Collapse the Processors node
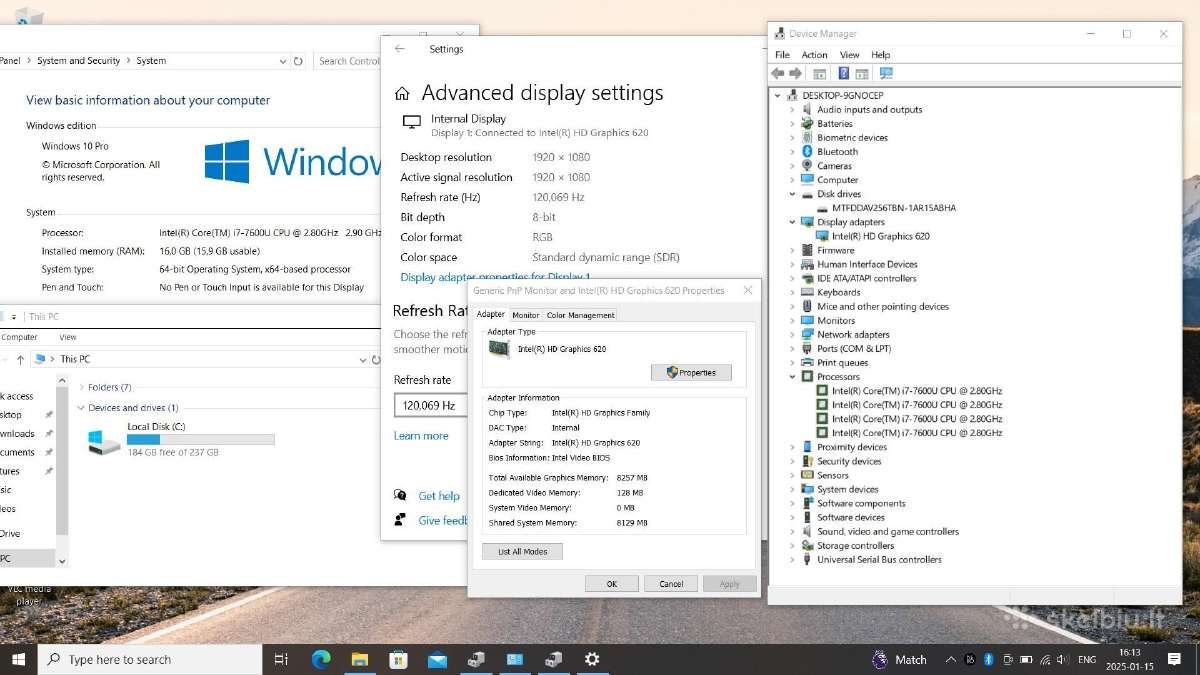The image size is (1200, 675). [x=792, y=377]
